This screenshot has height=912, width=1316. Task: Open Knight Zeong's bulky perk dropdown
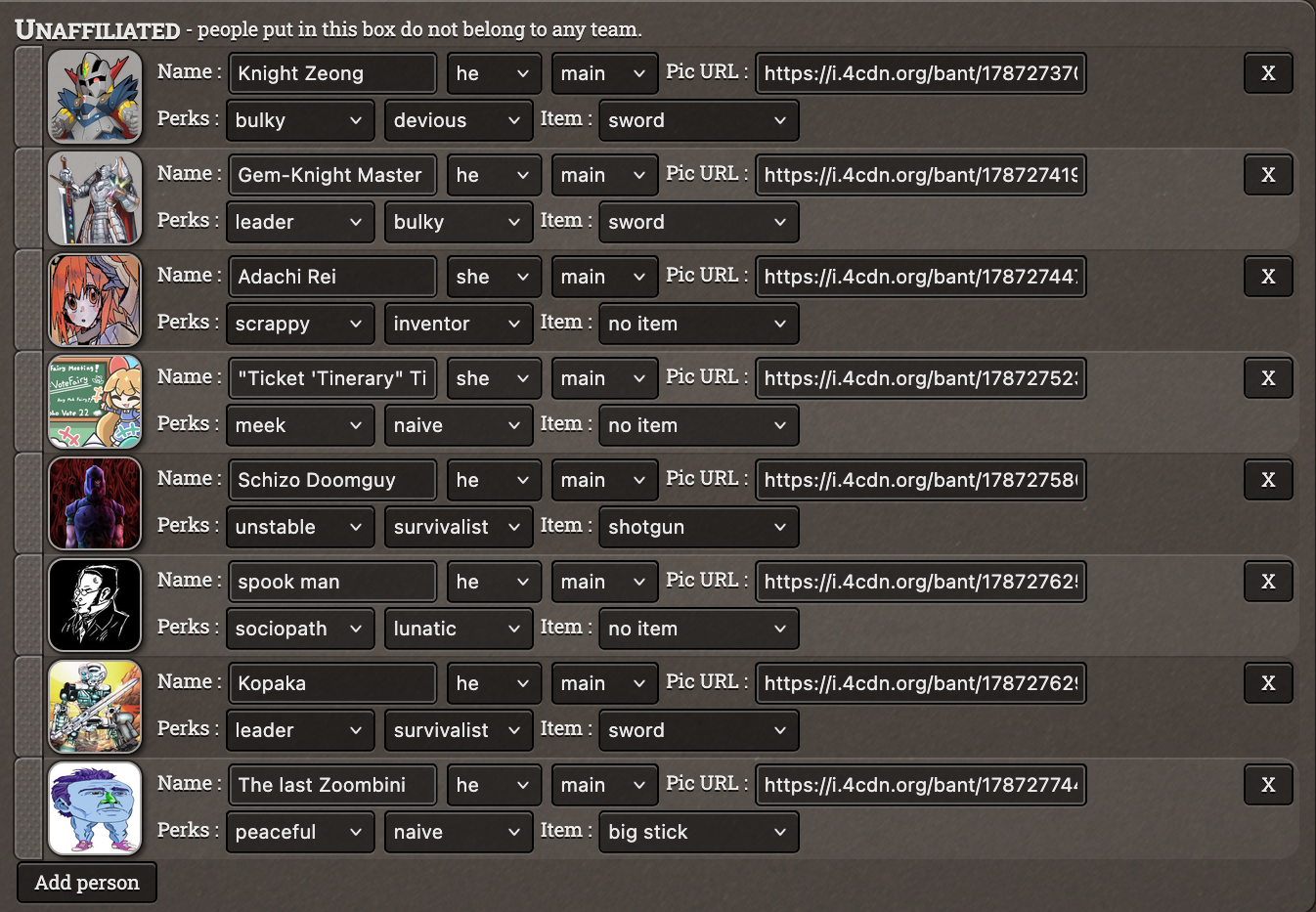point(300,120)
